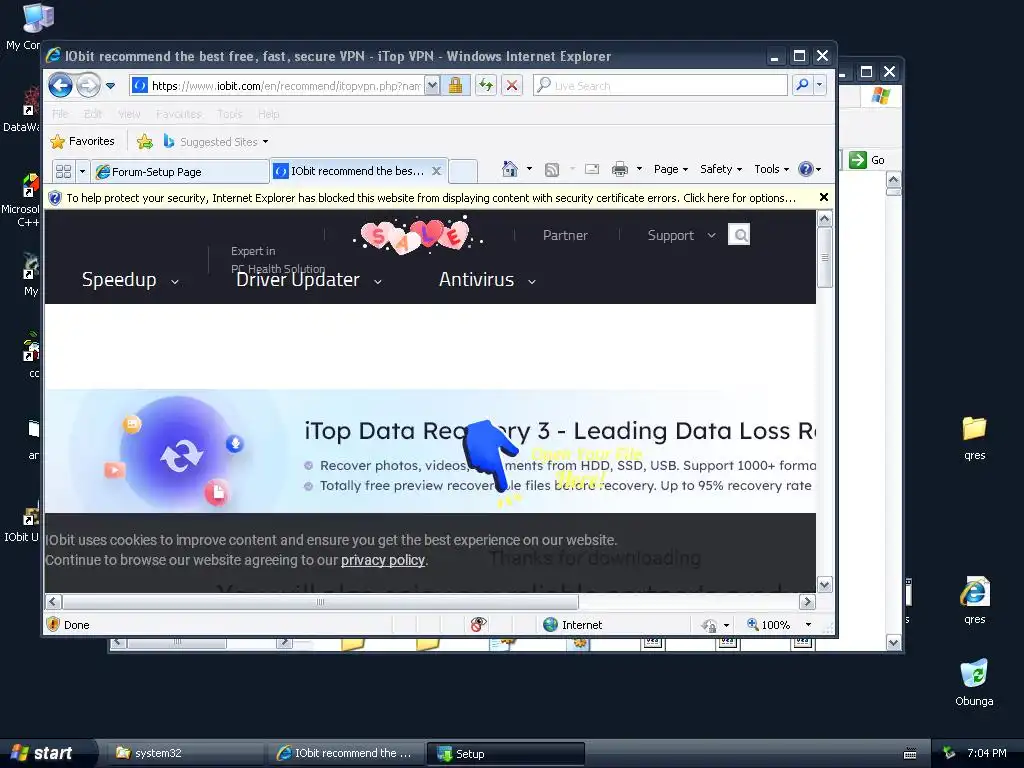This screenshot has width=1024, height=768.
Task: Switch to the Forum-Setup Page tab
Action: [x=180, y=172]
